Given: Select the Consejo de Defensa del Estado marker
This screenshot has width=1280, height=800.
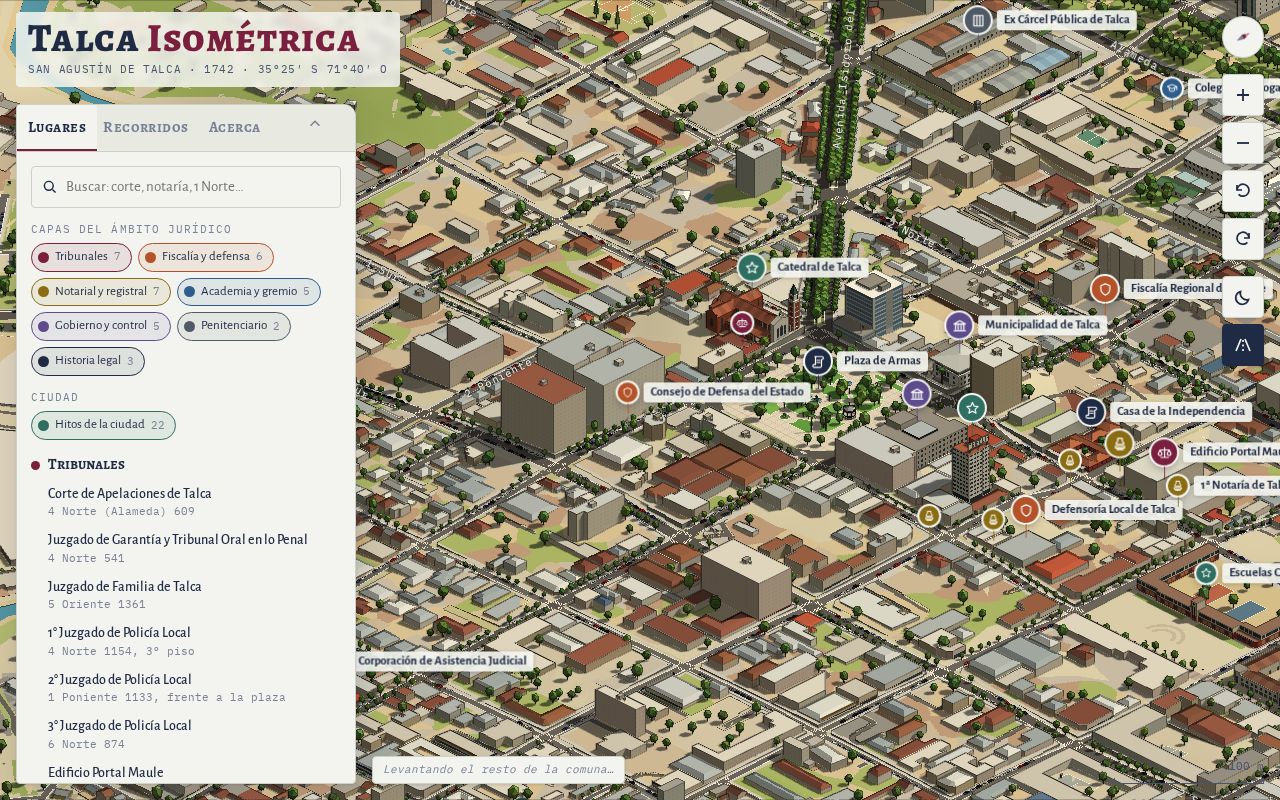Looking at the screenshot, I should [x=627, y=392].
